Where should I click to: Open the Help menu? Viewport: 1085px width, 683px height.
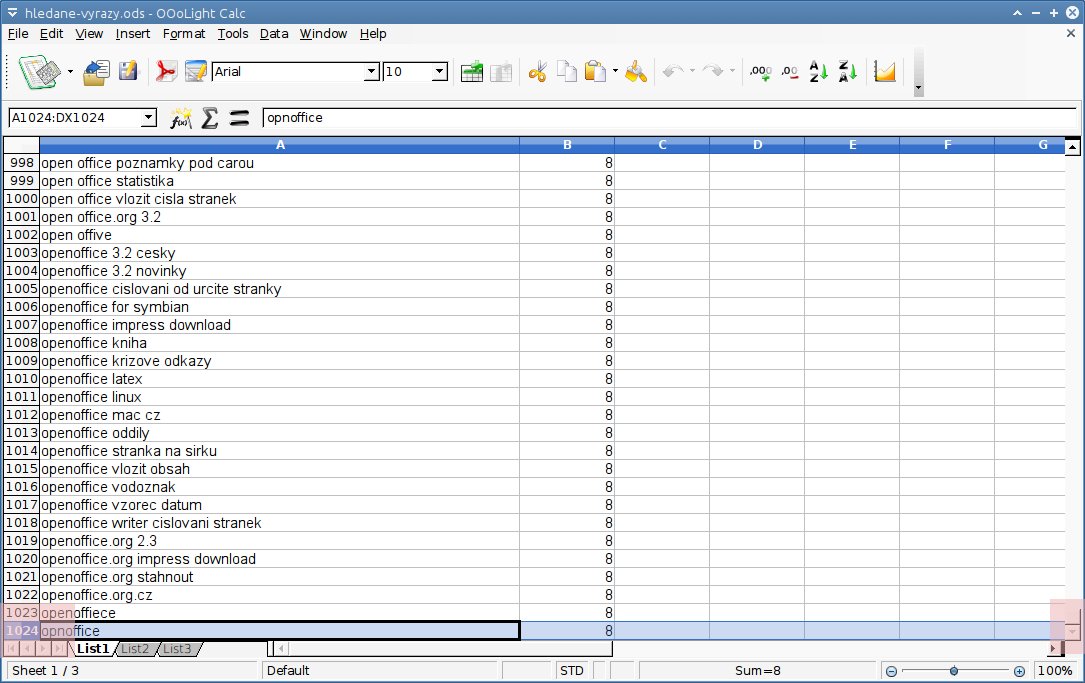(x=373, y=34)
